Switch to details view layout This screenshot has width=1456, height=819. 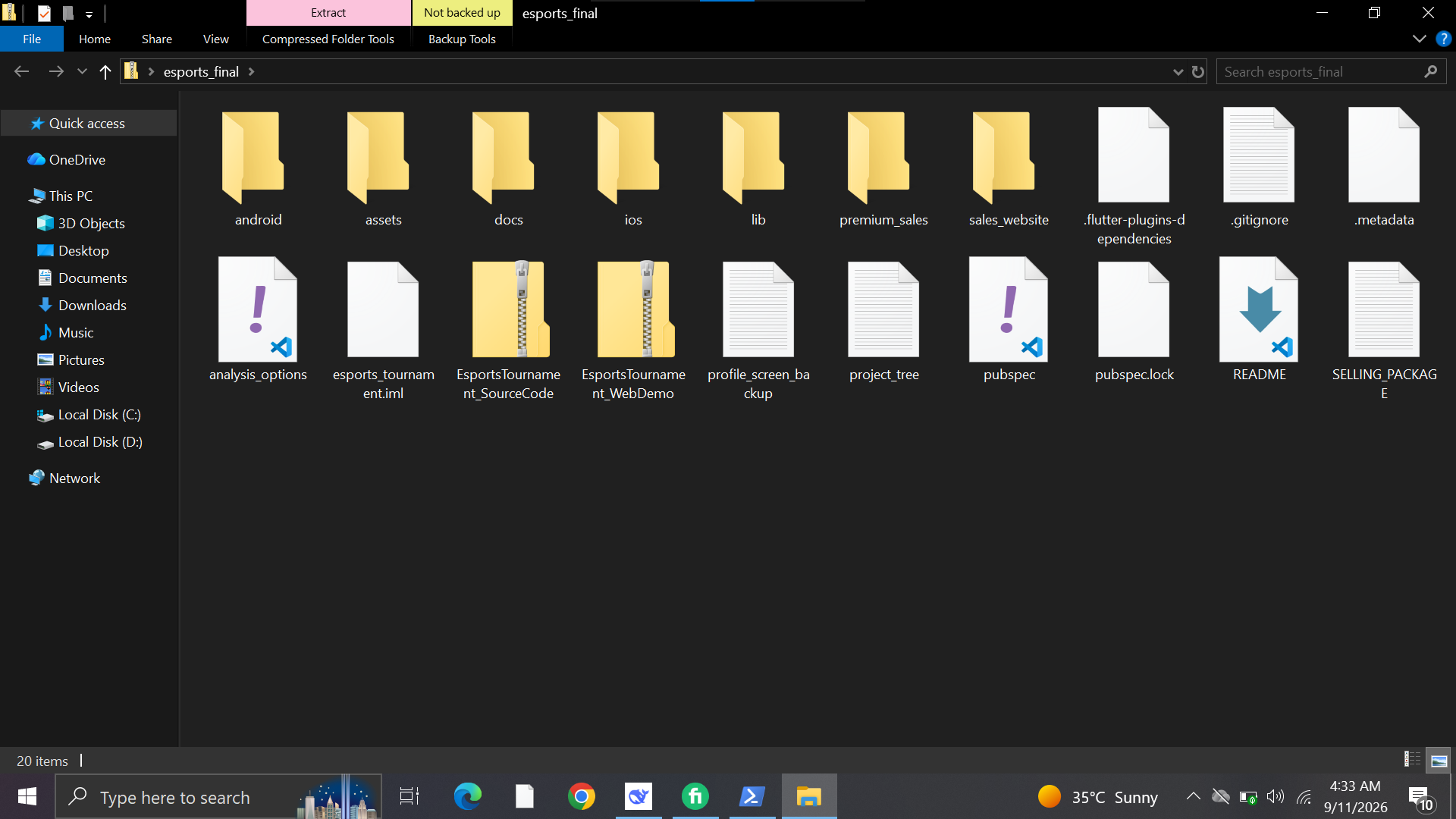pos(1412,760)
